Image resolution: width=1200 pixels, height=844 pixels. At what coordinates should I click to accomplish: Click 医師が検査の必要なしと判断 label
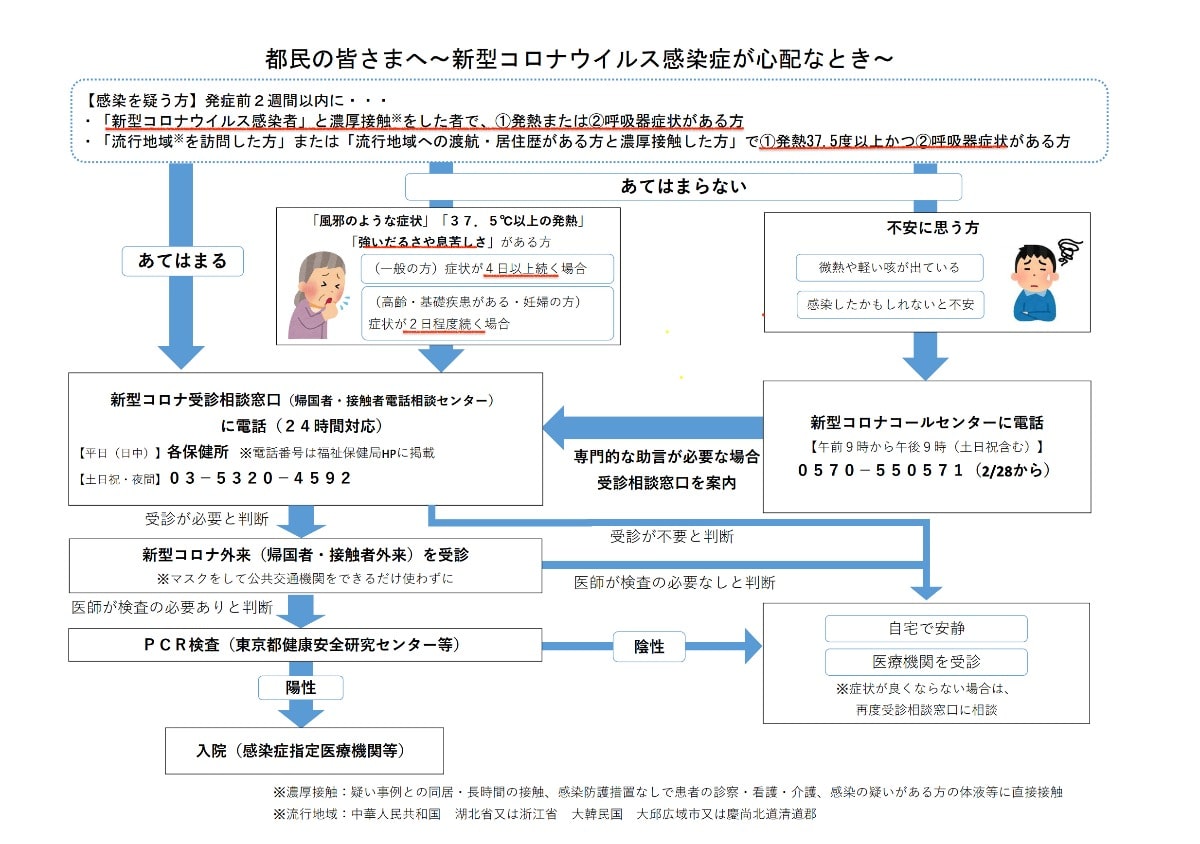tap(675, 582)
